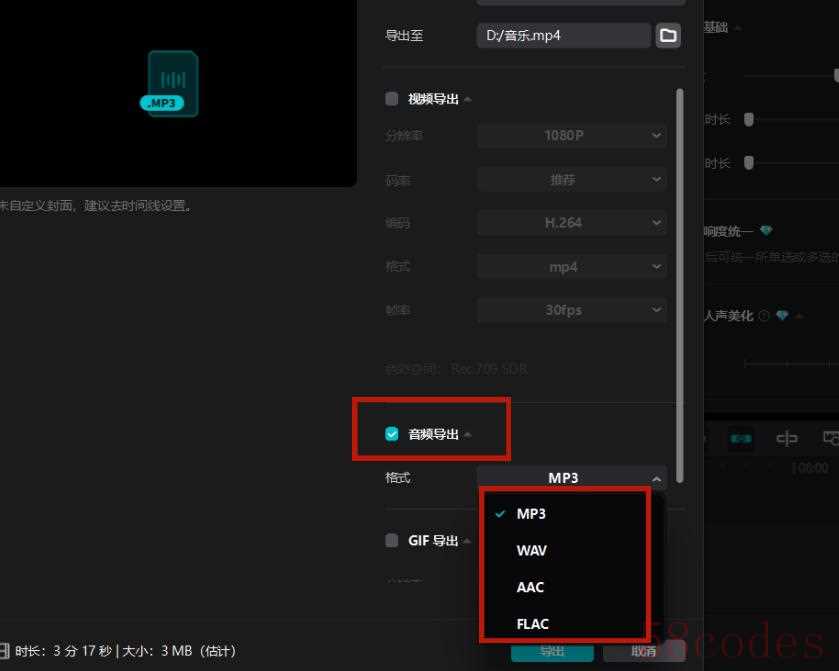
Task: Enable the GIF 导出 checkbox
Action: pos(392,540)
